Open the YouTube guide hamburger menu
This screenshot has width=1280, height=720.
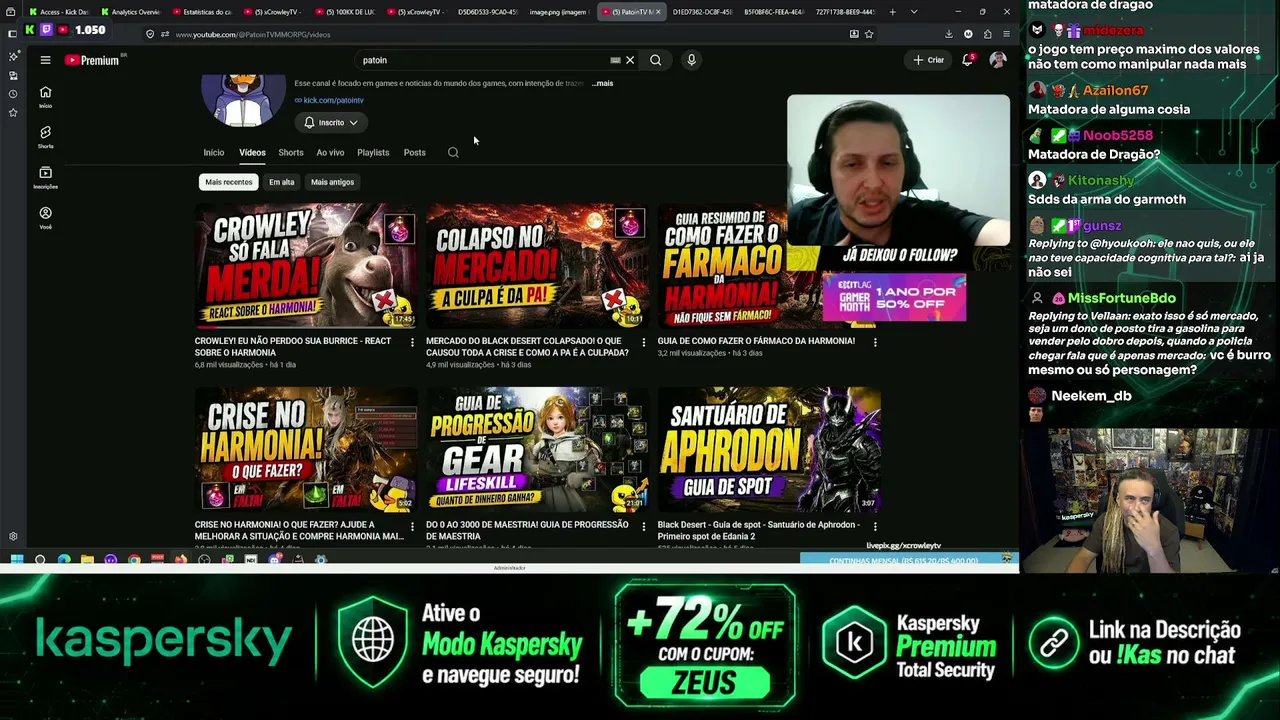[45, 60]
